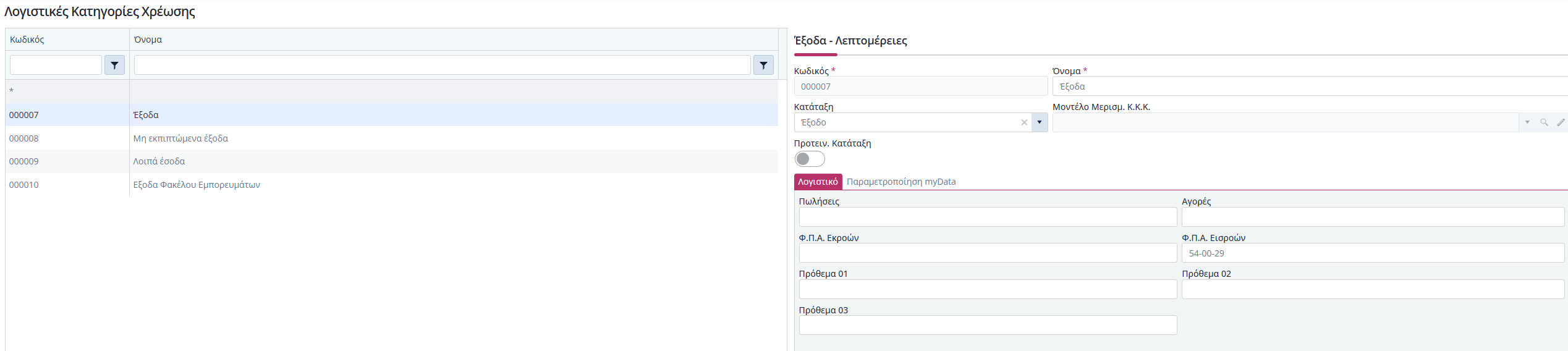Click the new row asterisk cell
The width and height of the screenshot is (1568, 351).
click(67, 91)
